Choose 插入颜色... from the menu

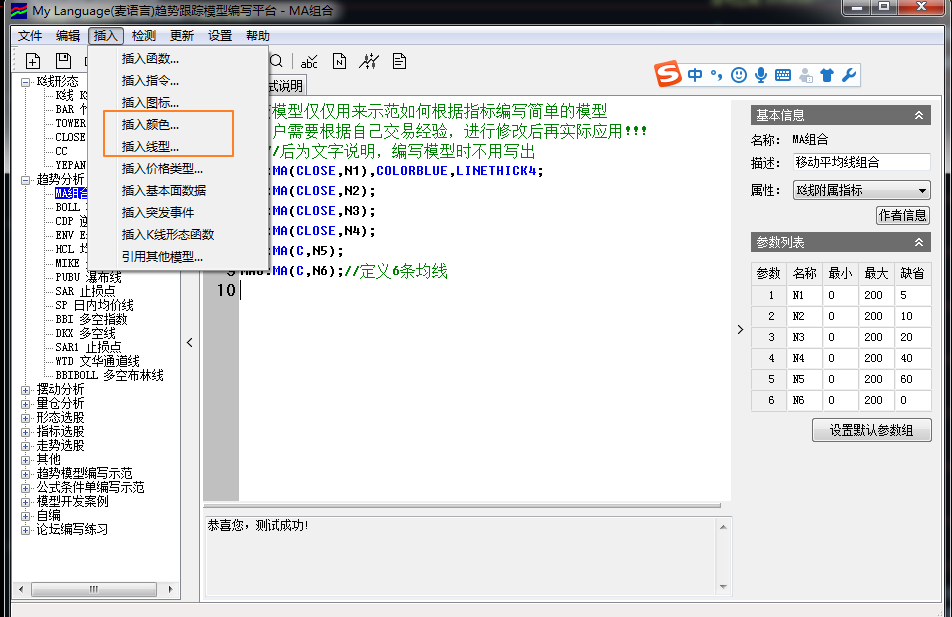[x=150, y=125]
